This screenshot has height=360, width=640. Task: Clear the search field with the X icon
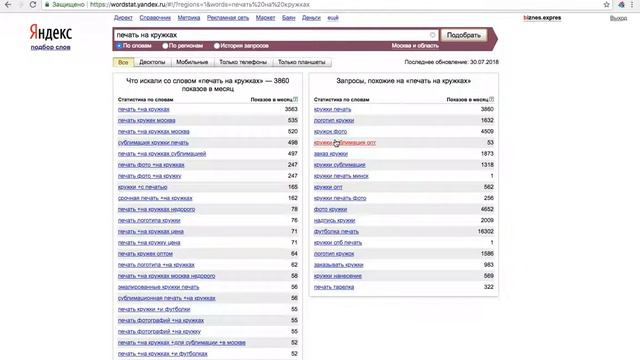point(433,35)
